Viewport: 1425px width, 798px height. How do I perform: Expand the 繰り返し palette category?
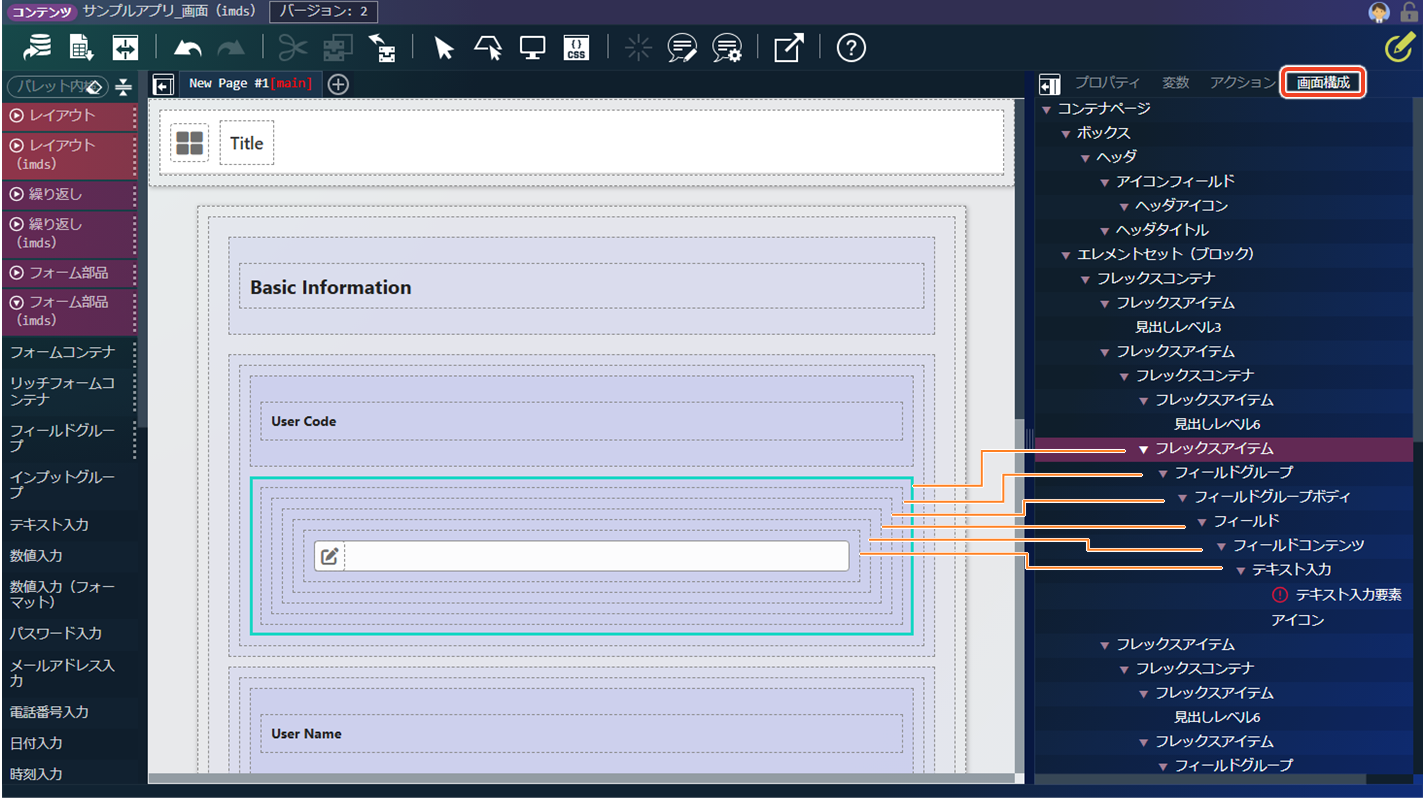tap(16, 194)
